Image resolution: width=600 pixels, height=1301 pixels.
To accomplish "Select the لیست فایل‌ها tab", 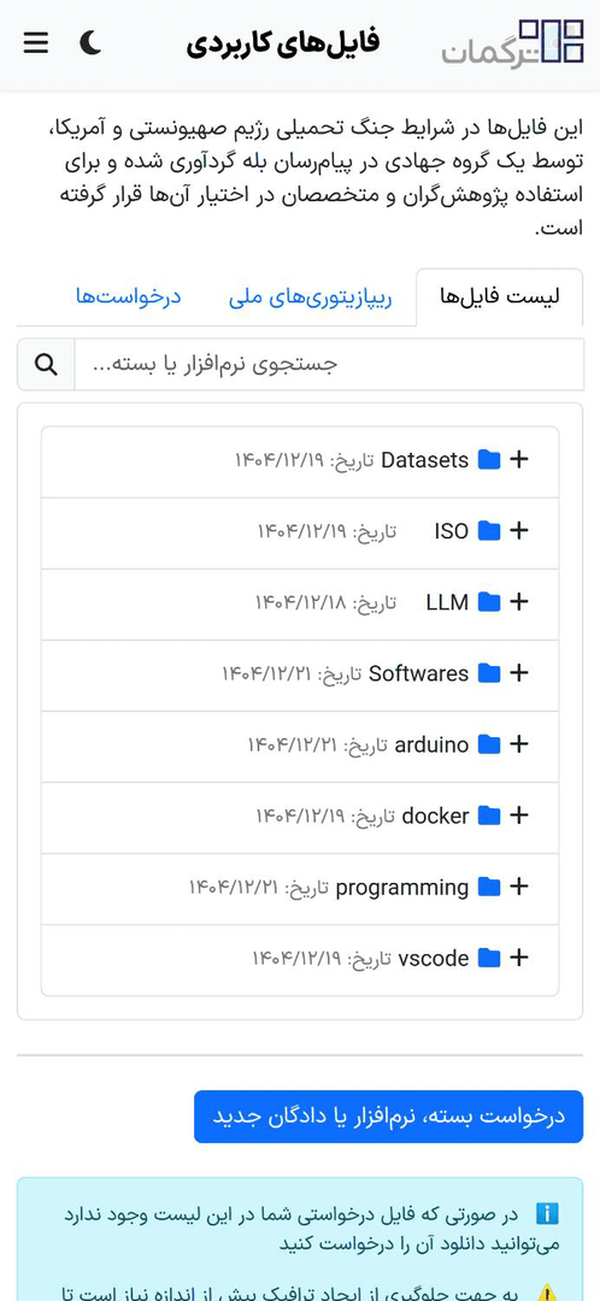I will (500, 297).
